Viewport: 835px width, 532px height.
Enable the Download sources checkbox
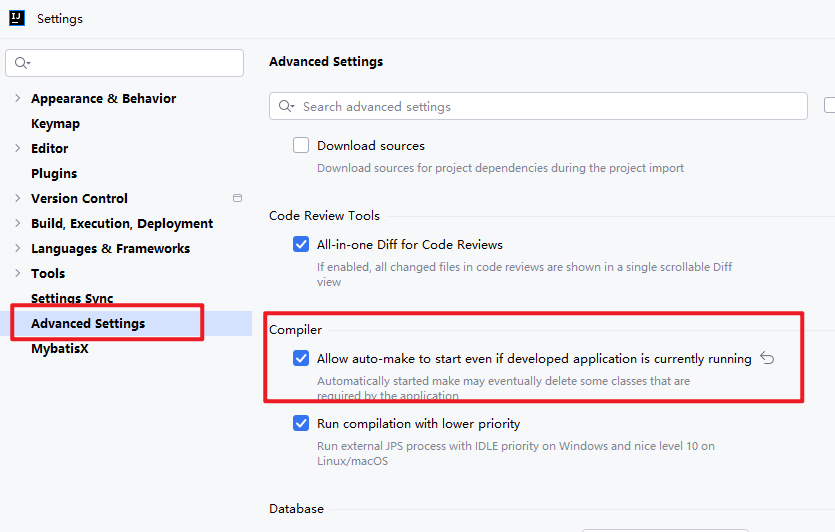pyautogui.click(x=301, y=145)
